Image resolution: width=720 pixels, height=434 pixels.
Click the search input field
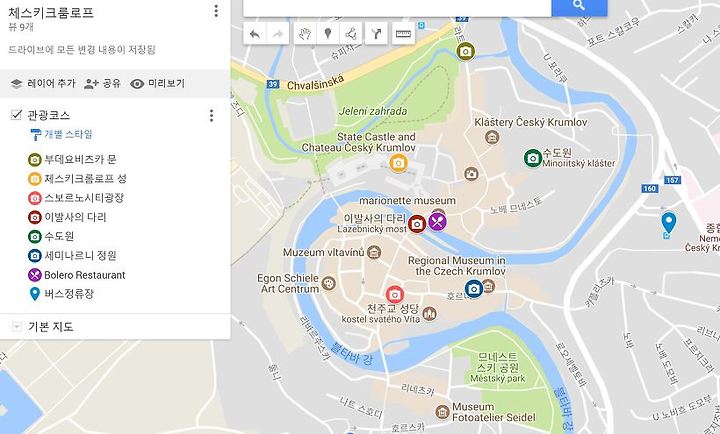pos(397,6)
